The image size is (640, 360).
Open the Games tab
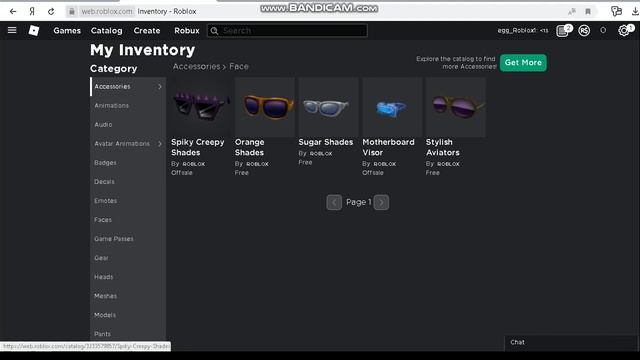point(67,31)
